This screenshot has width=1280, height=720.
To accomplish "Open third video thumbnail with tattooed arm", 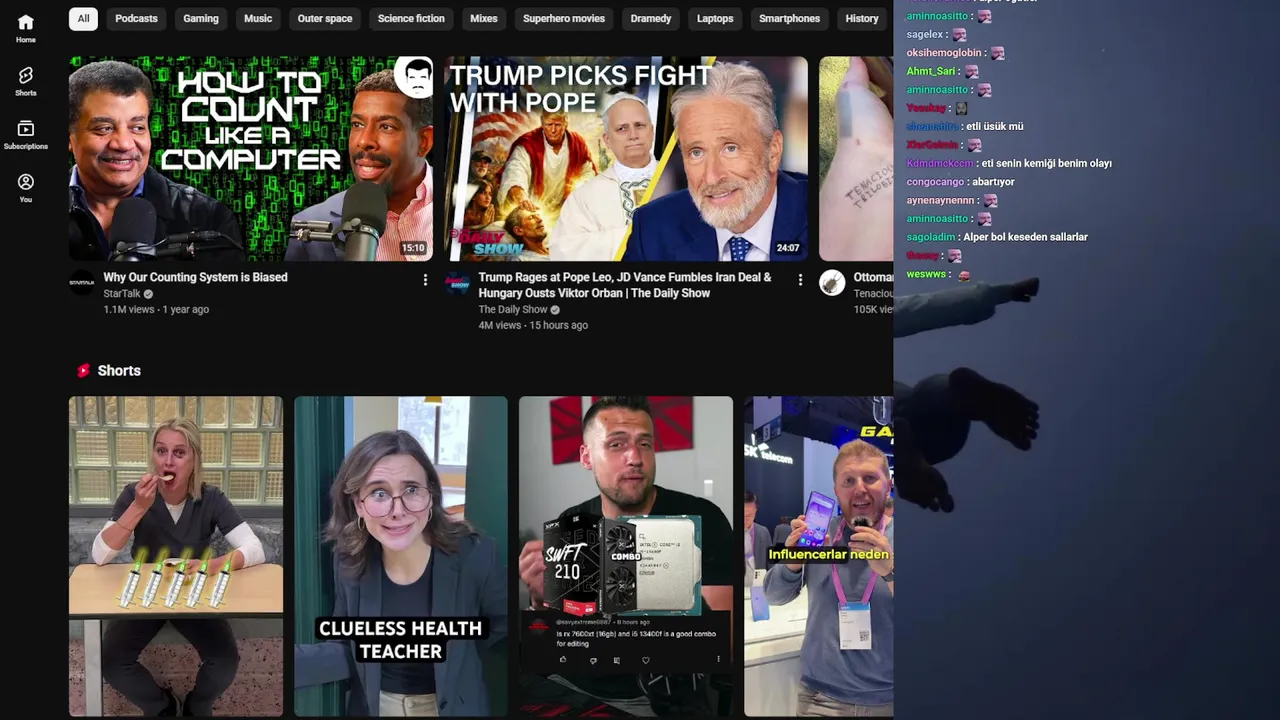I will point(856,159).
